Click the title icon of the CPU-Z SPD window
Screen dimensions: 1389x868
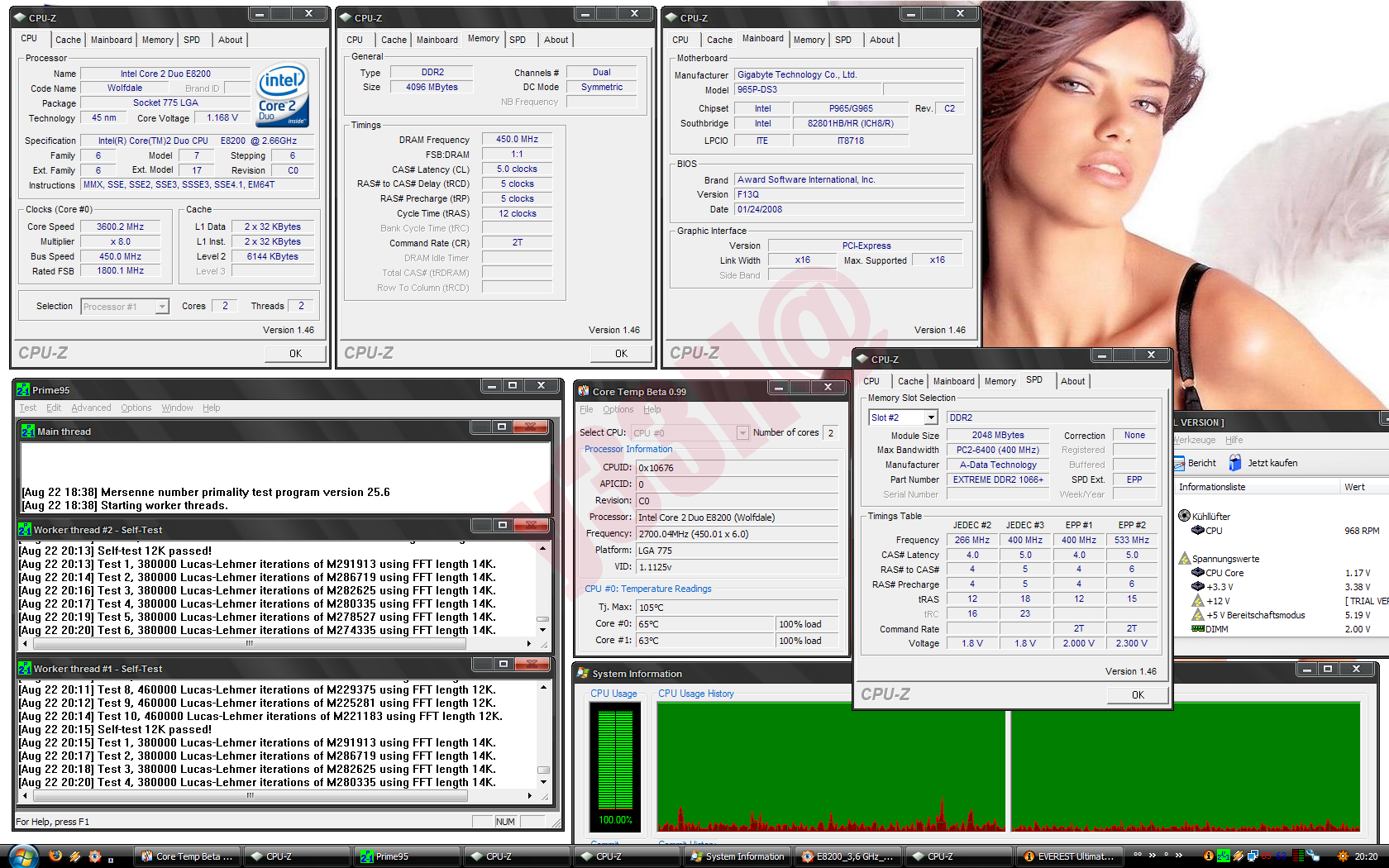pyautogui.click(x=862, y=359)
